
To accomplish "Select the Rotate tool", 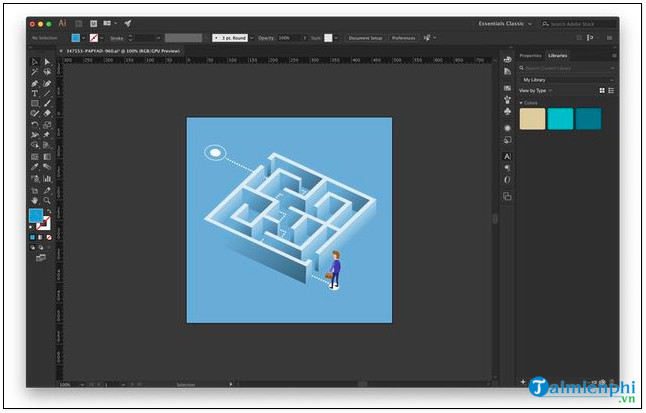I will (35, 124).
